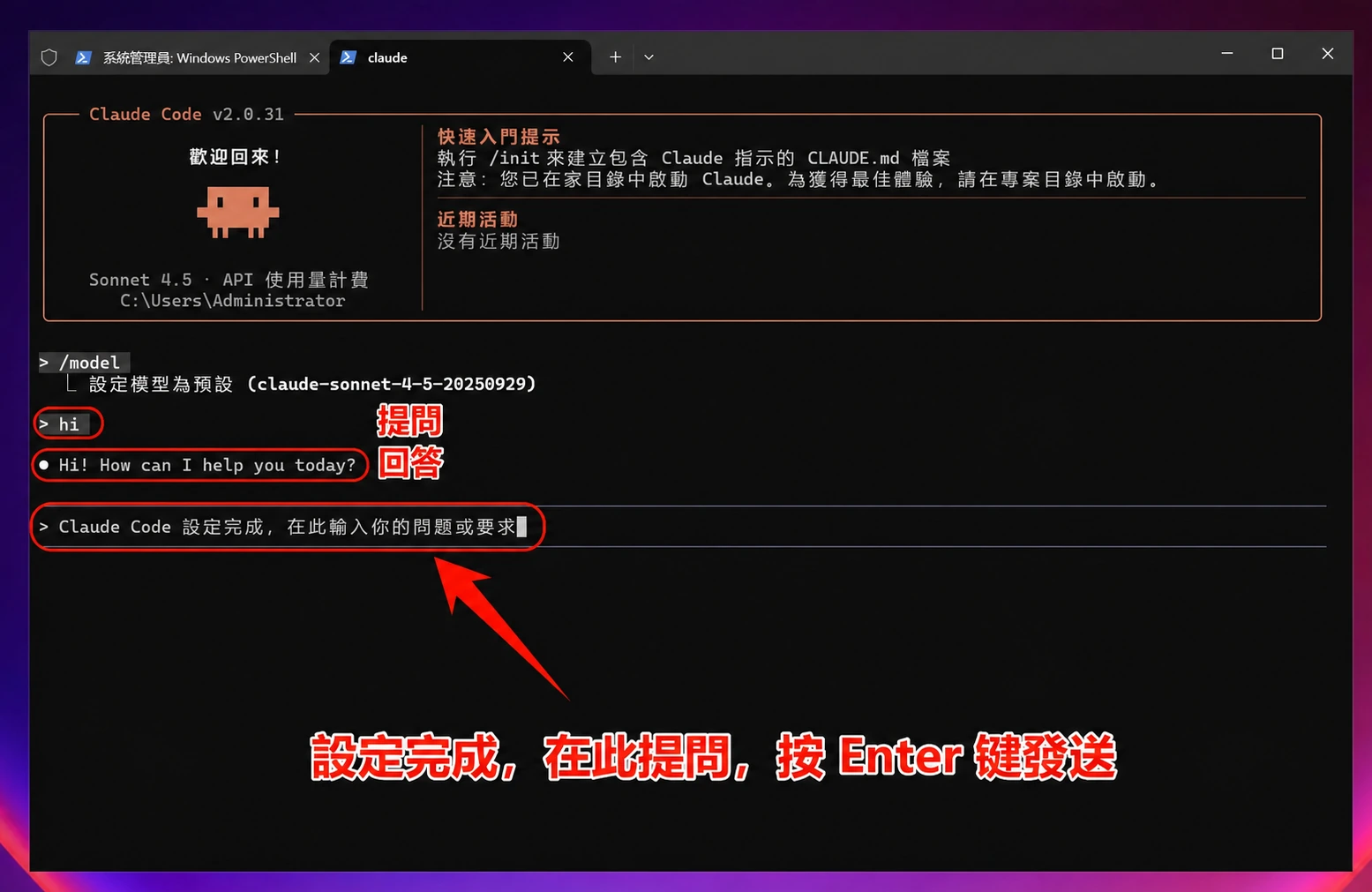Click the "/model" command line
Screen dimensions: 1372x892
(x=84, y=363)
